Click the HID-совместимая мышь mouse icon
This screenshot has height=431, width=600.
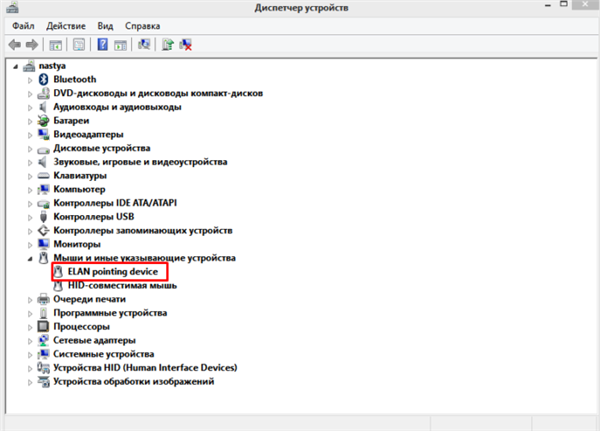point(58,286)
